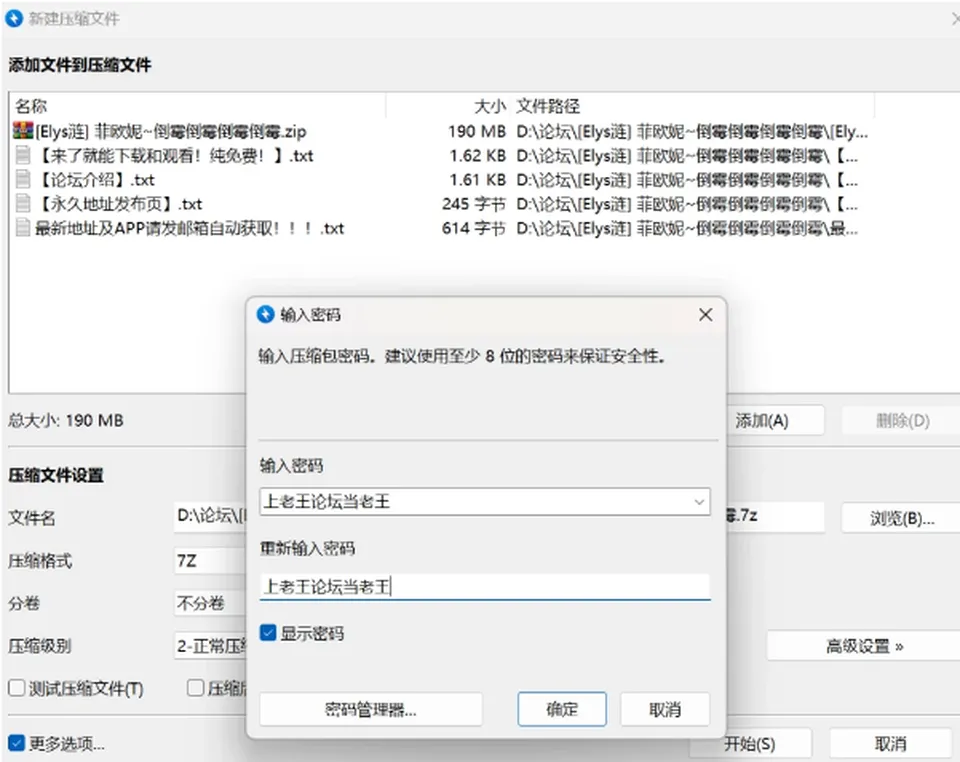Tick the partially hidden 压缩 checkbox next to 测试压缩文件
This screenshot has height=762, width=960.
pyautogui.click(x=195, y=688)
